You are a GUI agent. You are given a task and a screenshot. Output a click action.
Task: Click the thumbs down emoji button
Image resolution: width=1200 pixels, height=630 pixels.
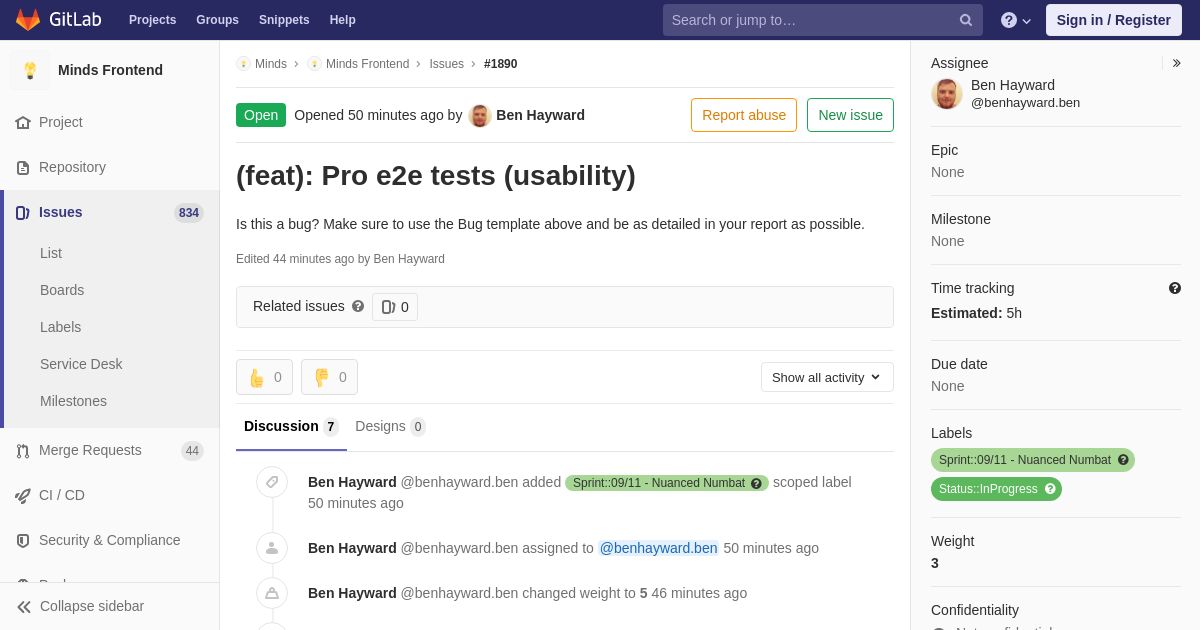[329, 377]
